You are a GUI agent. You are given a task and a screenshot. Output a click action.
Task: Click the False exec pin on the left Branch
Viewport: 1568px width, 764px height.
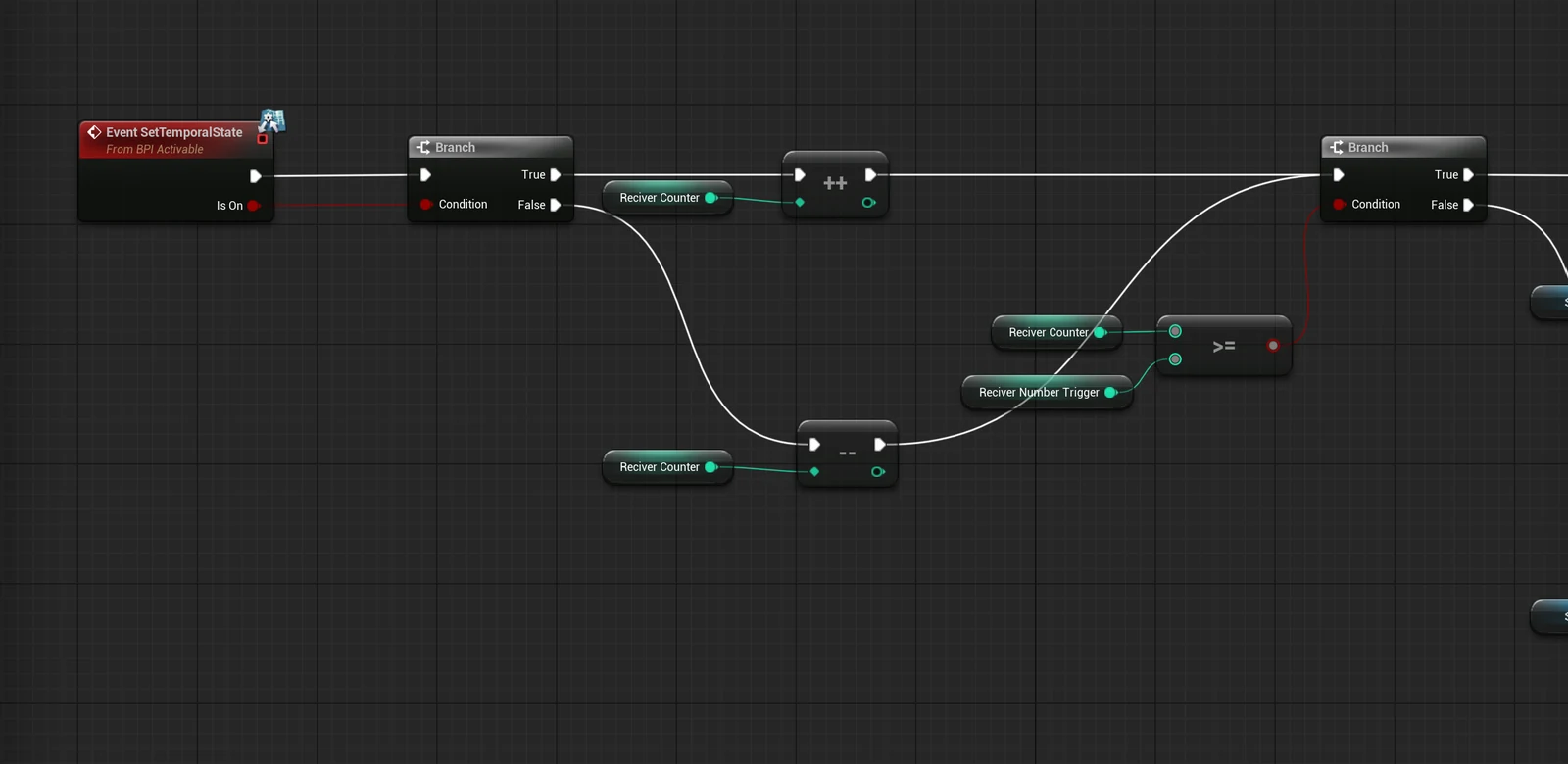[556, 205]
